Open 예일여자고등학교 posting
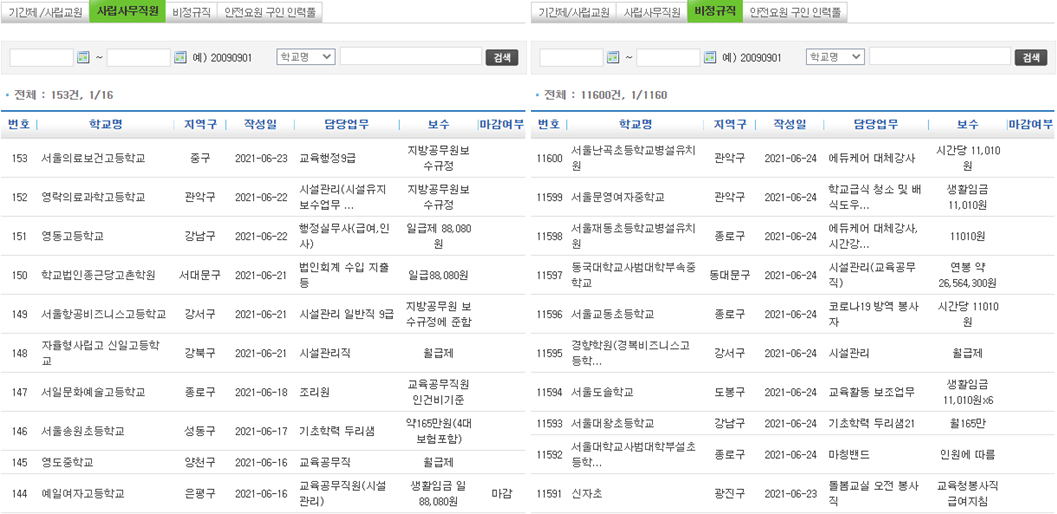This screenshot has width=1057, height=514. pos(83,494)
